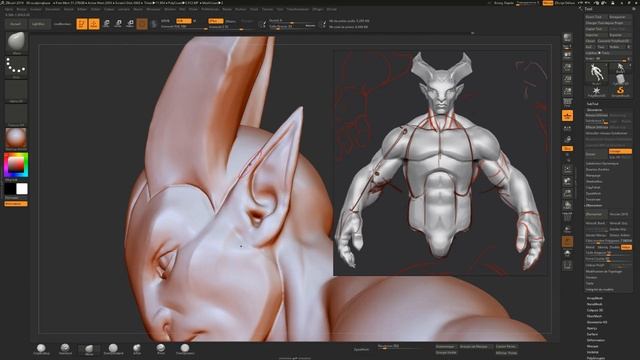Click the Frame icon on right shelf

click(567, 168)
